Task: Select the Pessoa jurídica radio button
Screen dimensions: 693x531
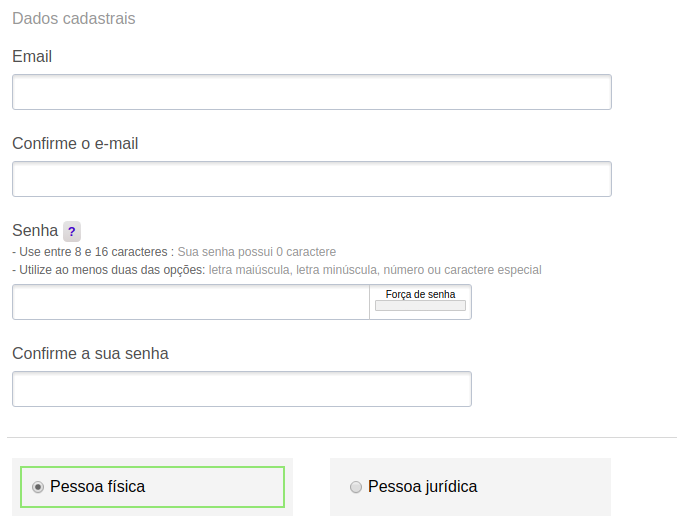Action: (356, 487)
